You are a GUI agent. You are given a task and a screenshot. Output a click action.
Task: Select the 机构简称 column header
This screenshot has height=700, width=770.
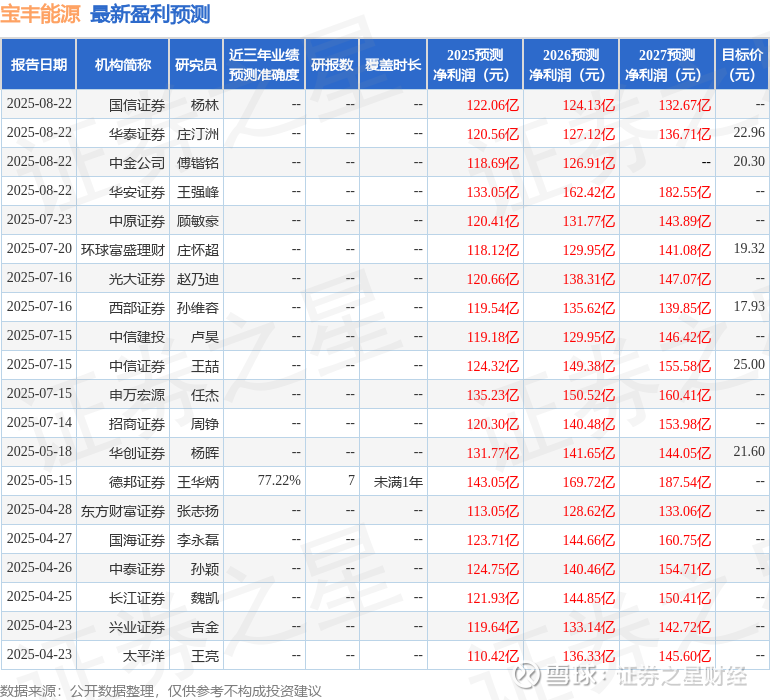pos(123,65)
